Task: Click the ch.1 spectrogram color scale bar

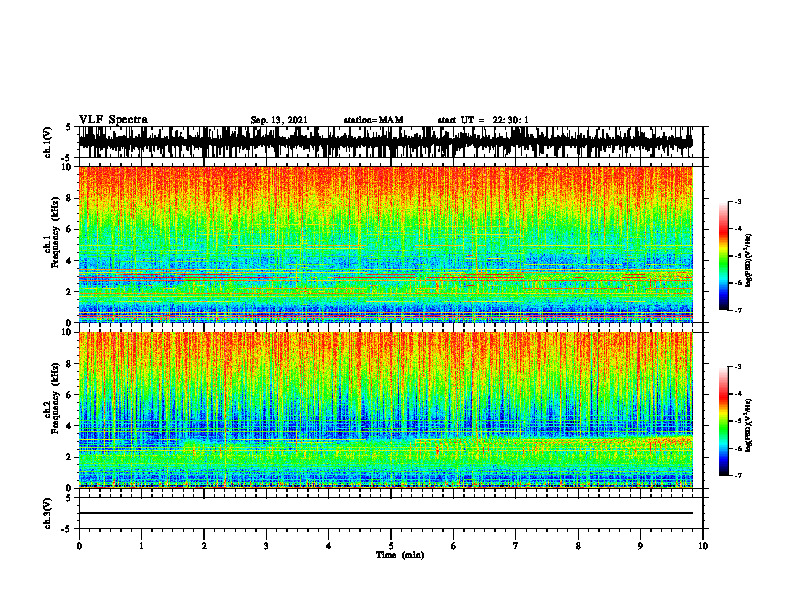Action: [723, 256]
